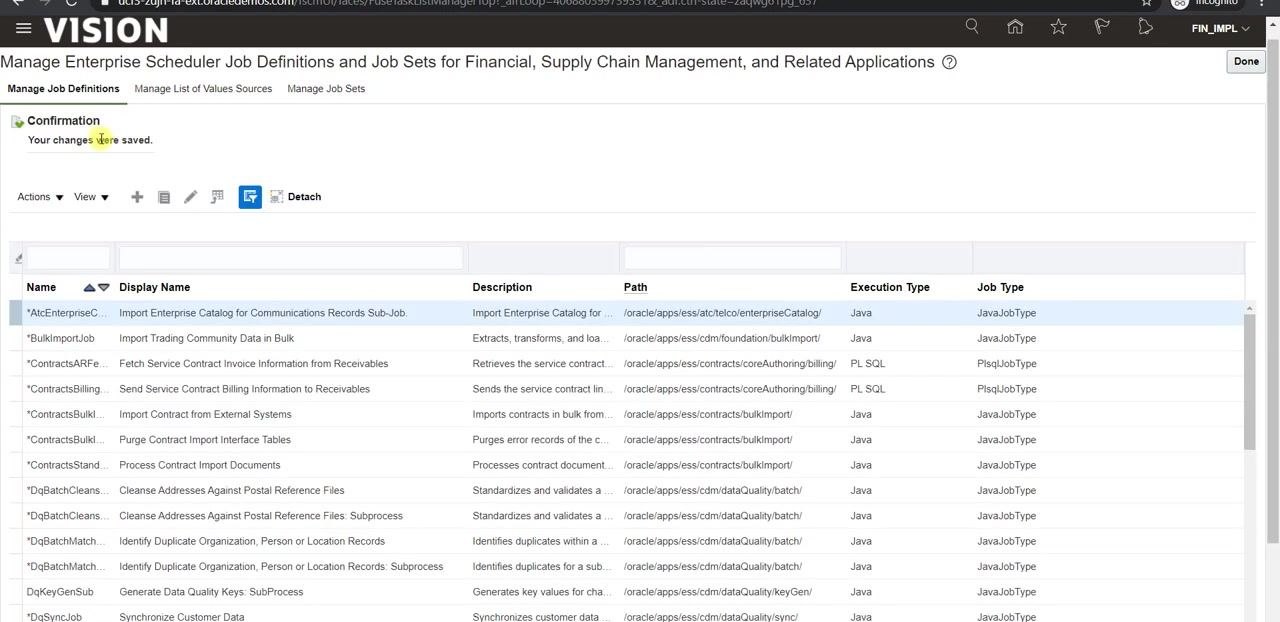The height and width of the screenshot is (622, 1280).
Task: Click path /oracle/apps/ess/cdm/dataQuality/keyGen/
Action: pos(717,592)
